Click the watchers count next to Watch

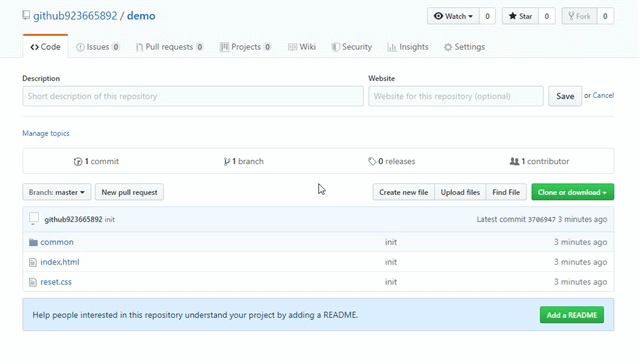[x=487, y=16]
